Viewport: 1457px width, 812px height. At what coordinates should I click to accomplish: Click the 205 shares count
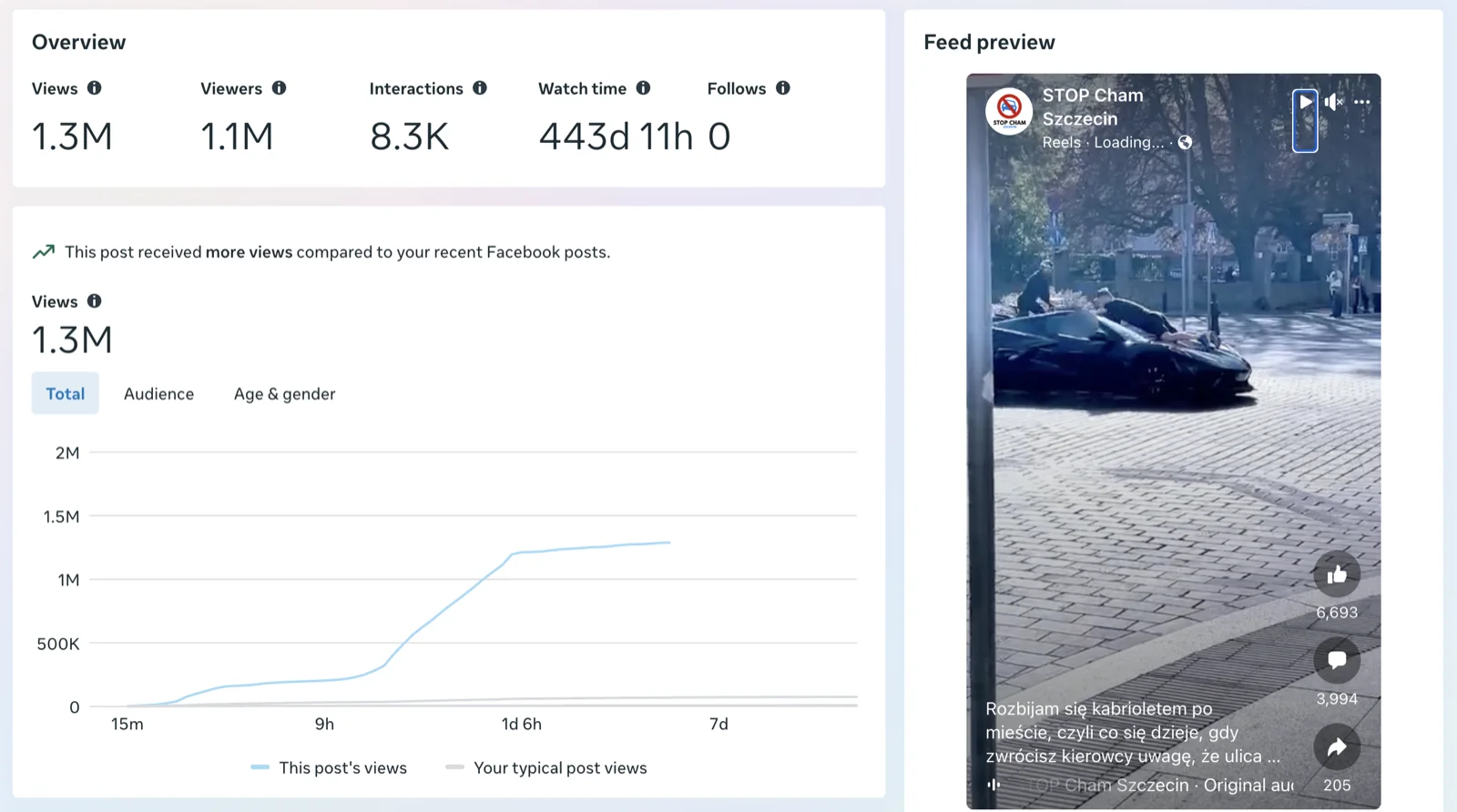pos(1337,786)
